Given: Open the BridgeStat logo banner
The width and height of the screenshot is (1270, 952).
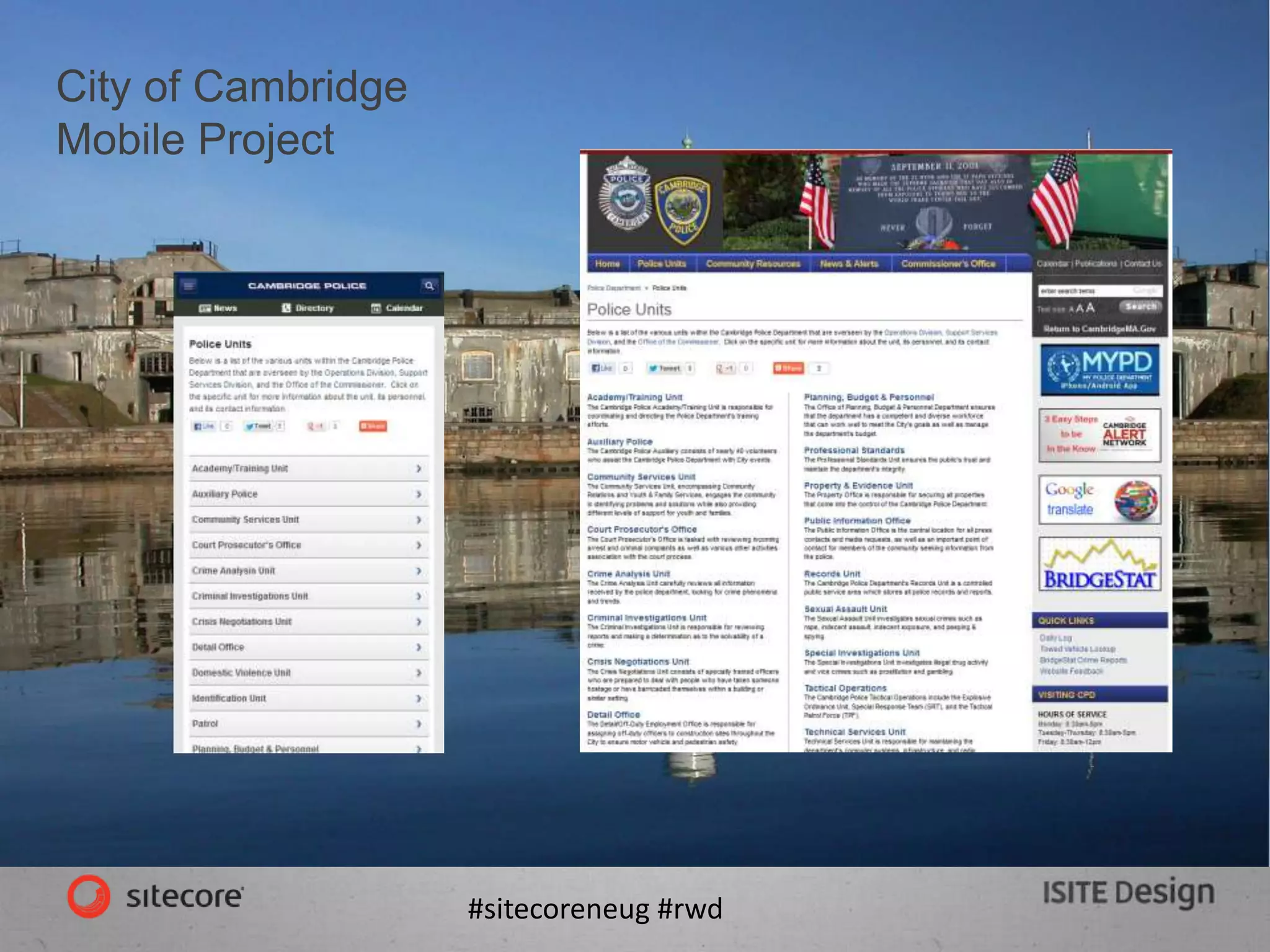Looking at the screenshot, I should pyautogui.click(x=1099, y=565).
